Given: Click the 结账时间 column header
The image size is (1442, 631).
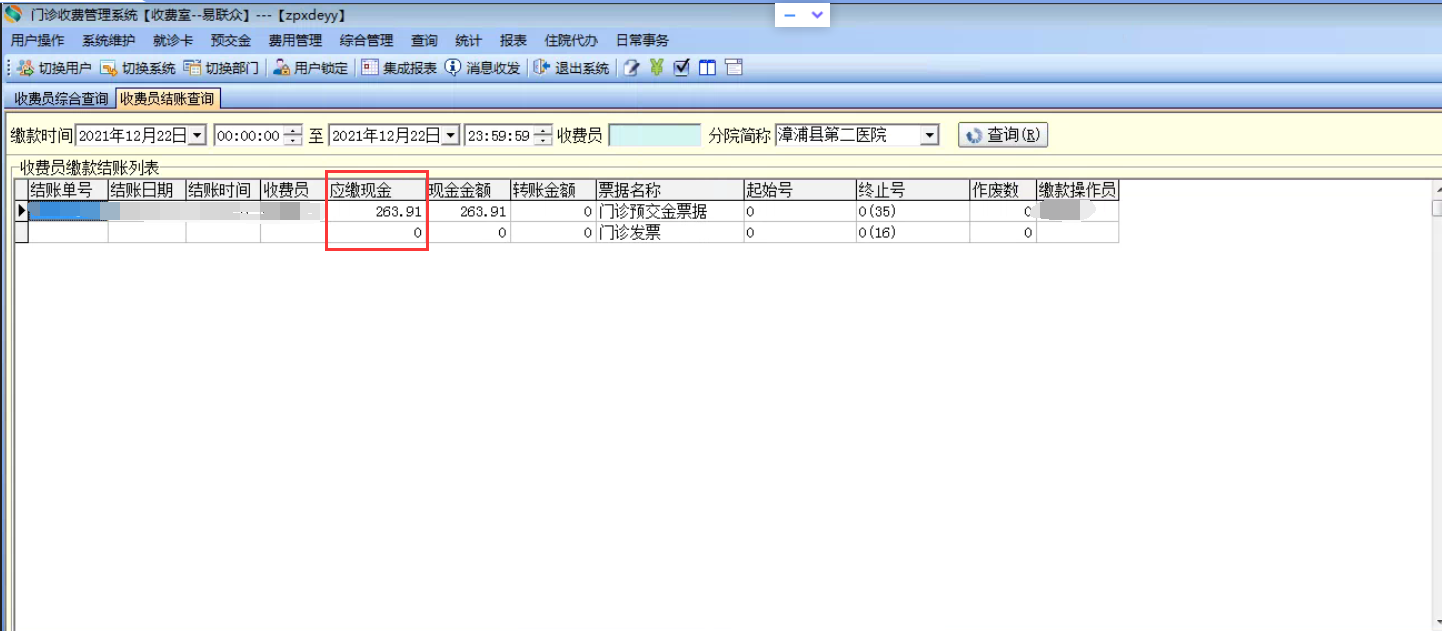Looking at the screenshot, I should click(x=223, y=190).
